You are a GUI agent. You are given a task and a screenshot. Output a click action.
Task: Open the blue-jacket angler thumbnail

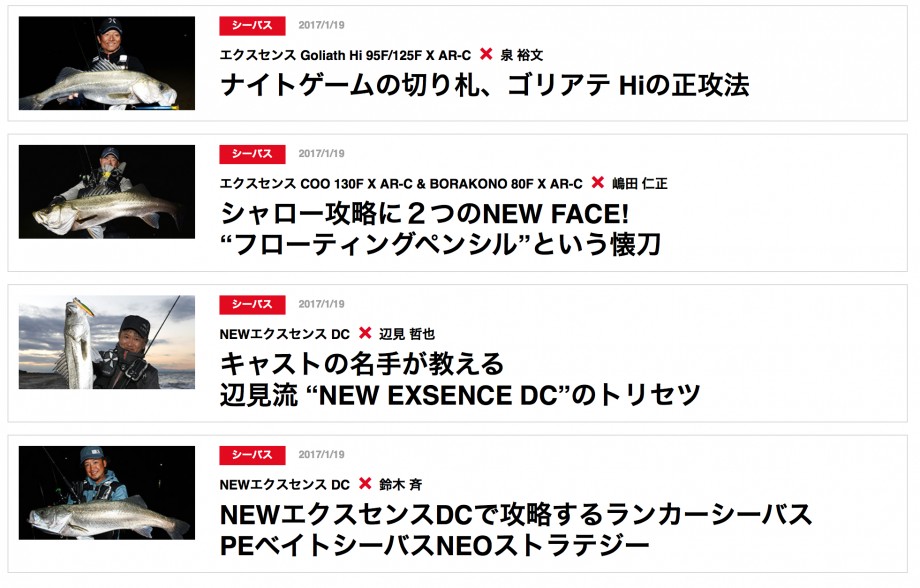point(107,492)
